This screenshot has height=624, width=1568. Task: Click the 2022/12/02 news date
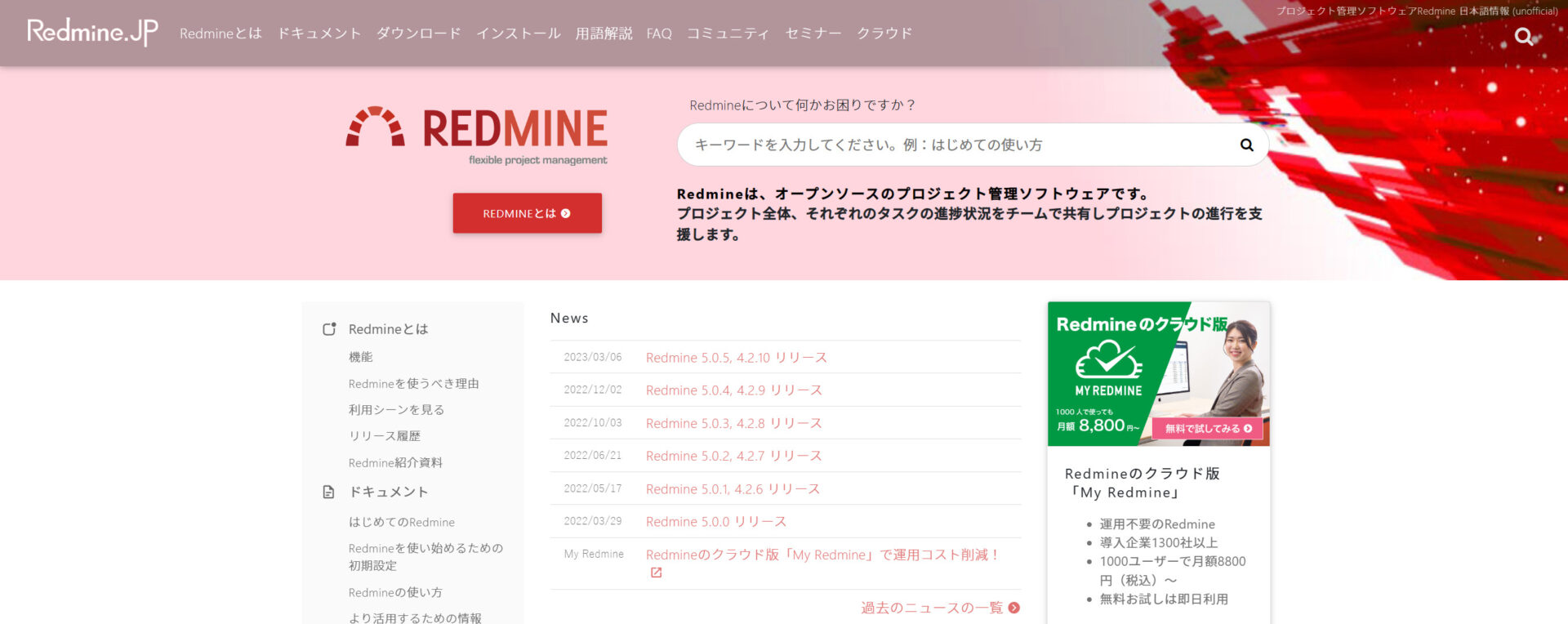593,390
